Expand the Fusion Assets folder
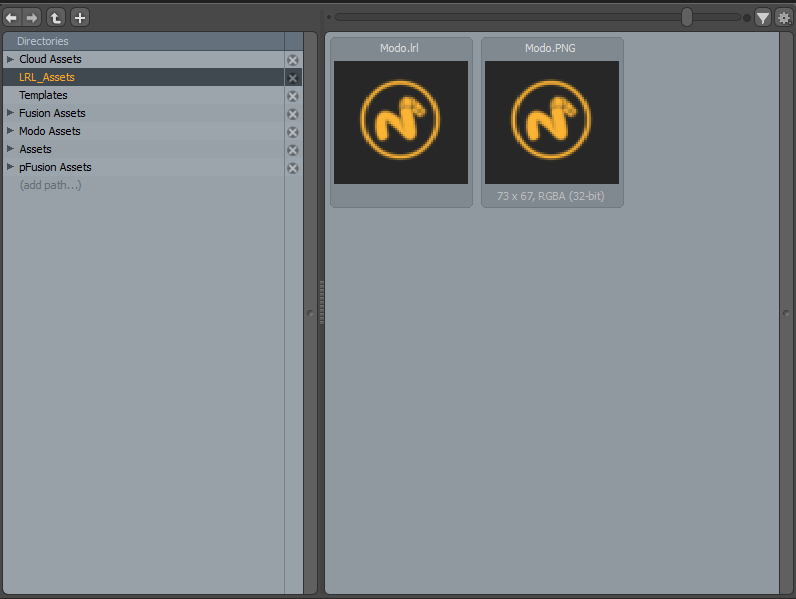 pos(11,113)
